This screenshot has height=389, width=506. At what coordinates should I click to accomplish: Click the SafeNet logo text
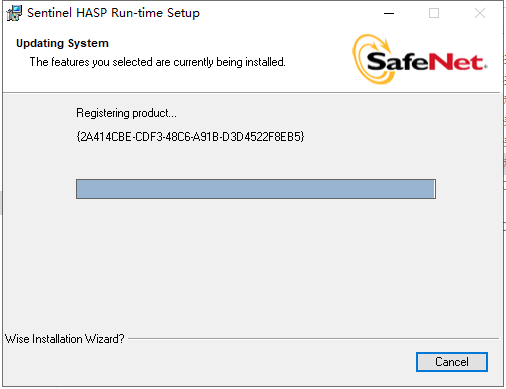tap(427, 62)
